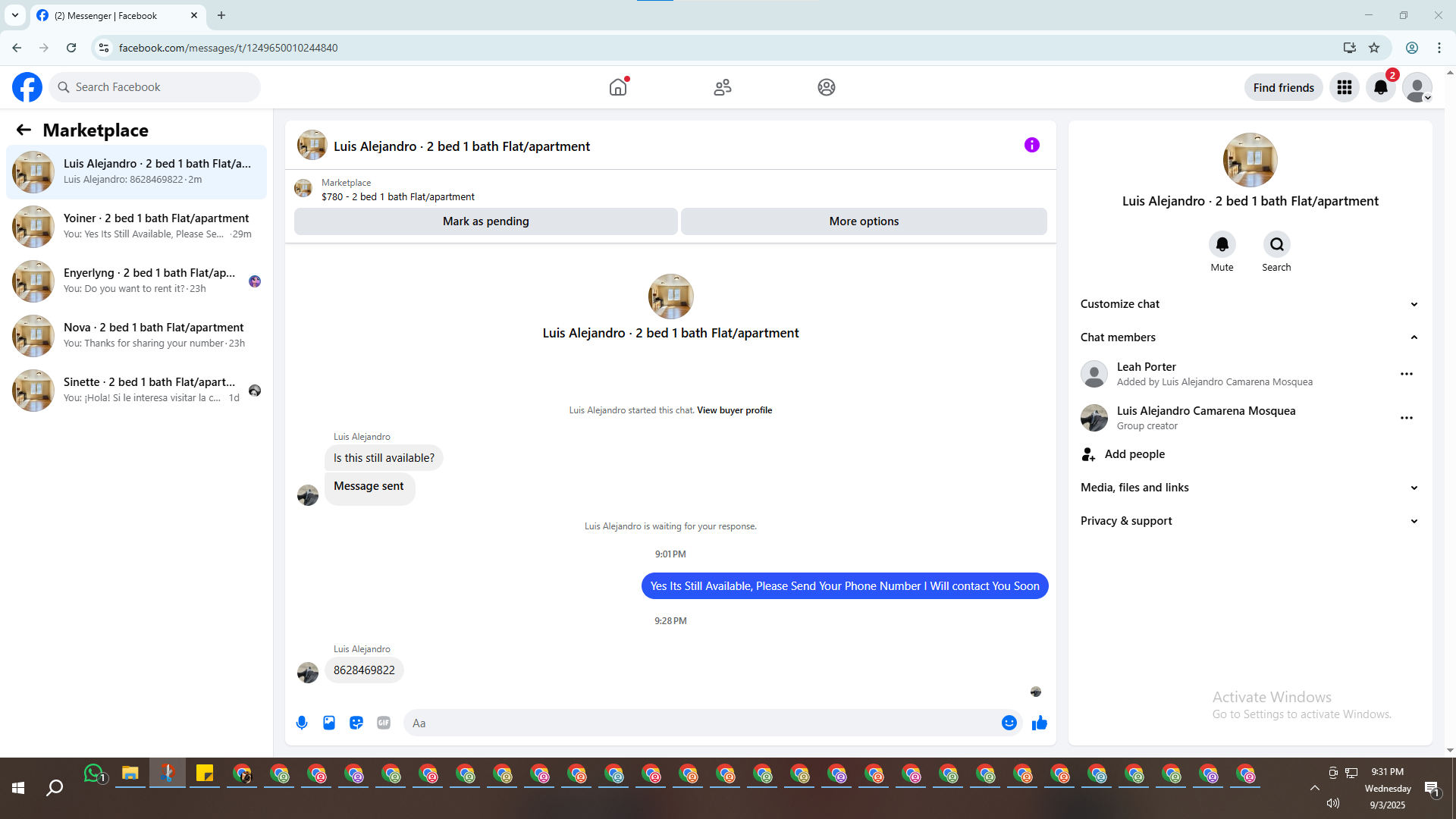Click the Add people icon
The height and width of the screenshot is (819, 1456).
point(1088,454)
